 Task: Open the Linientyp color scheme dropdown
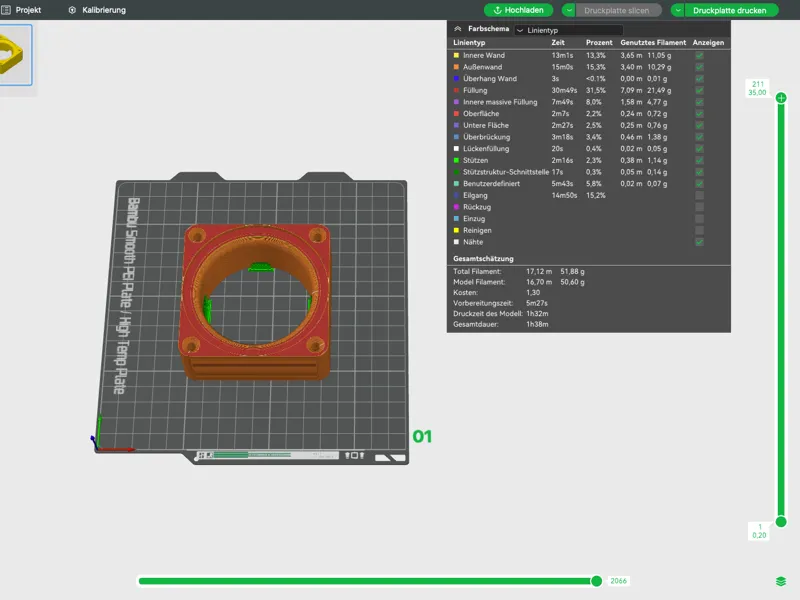(568, 30)
